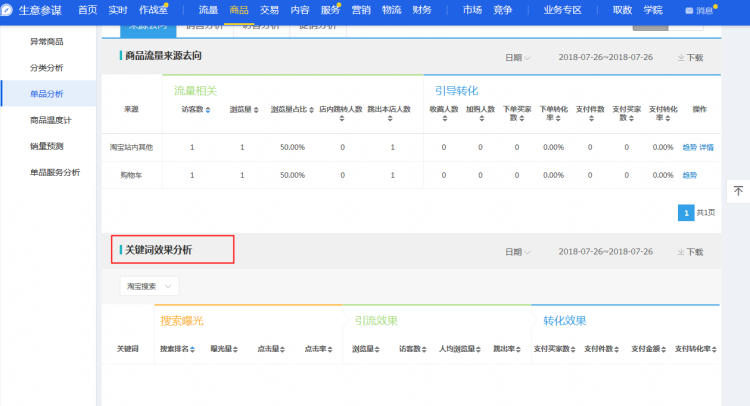Open 市场 in top navigation
Screen dimensions: 750x406
point(473,10)
